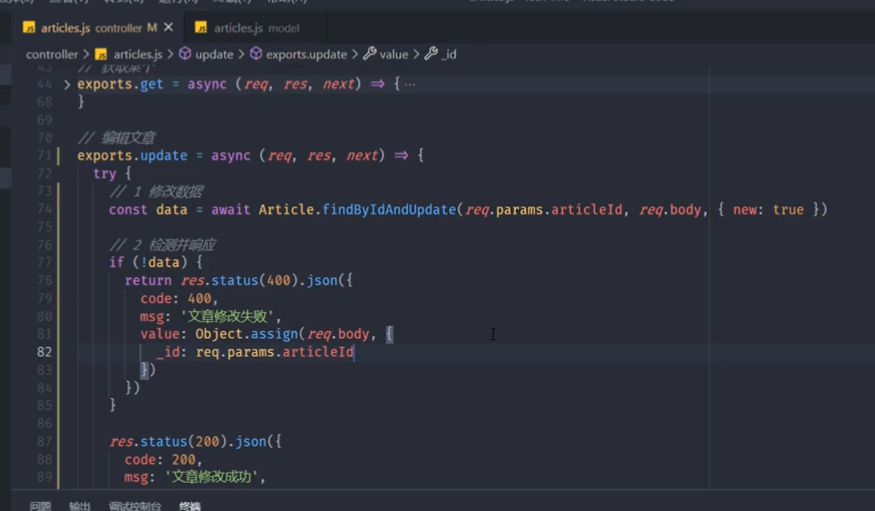Click the JS icon in the breadcrumb
The image size is (875, 511).
pos(101,54)
